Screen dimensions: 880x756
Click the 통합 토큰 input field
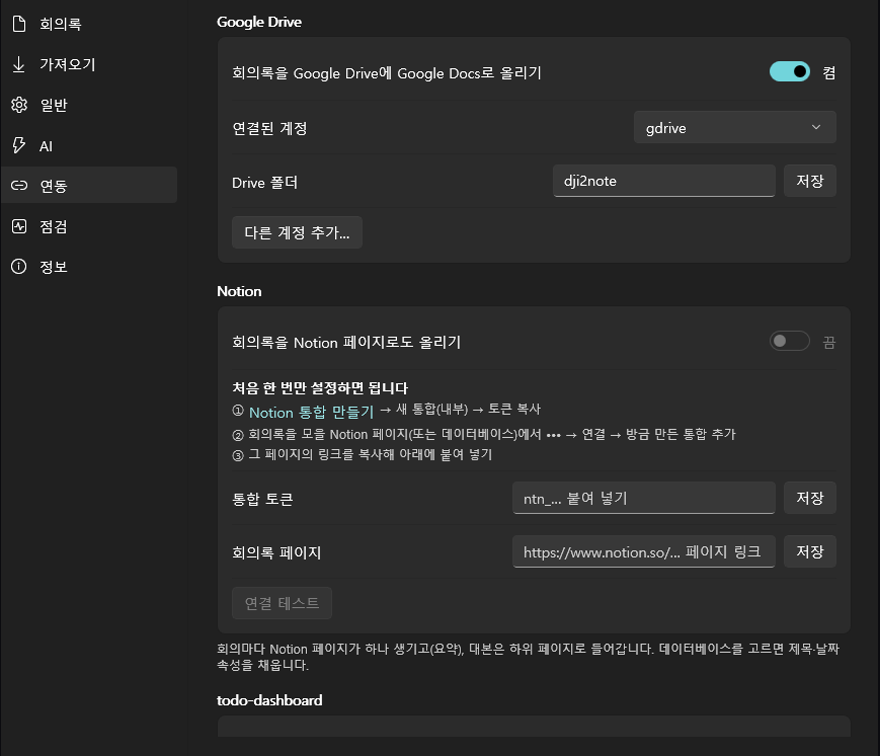tap(644, 498)
